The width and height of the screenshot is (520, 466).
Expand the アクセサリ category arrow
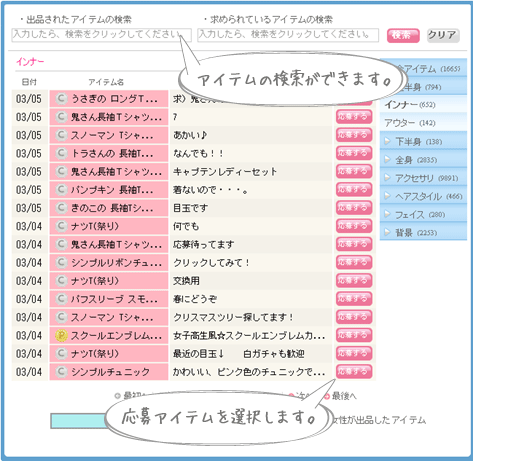tap(387, 178)
